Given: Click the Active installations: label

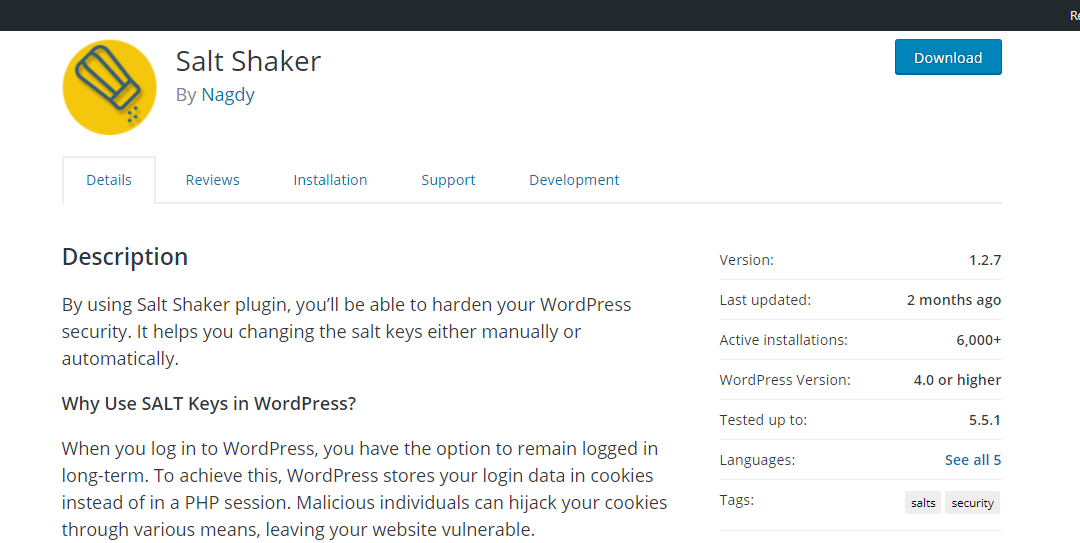Looking at the screenshot, I should [784, 340].
